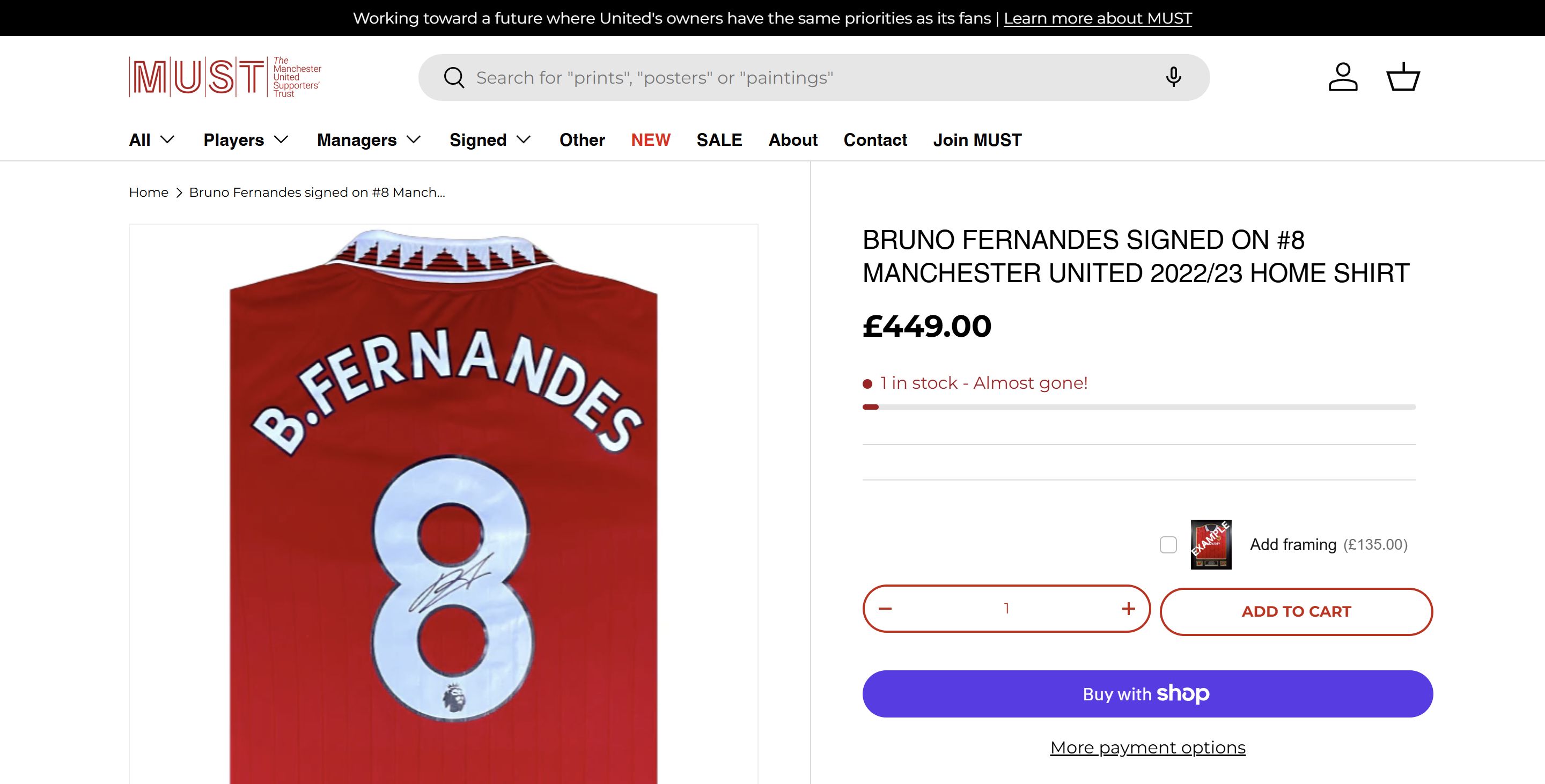The image size is (1545, 784).
Task: Expand the Signed dropdown
Action: [490, 139]
